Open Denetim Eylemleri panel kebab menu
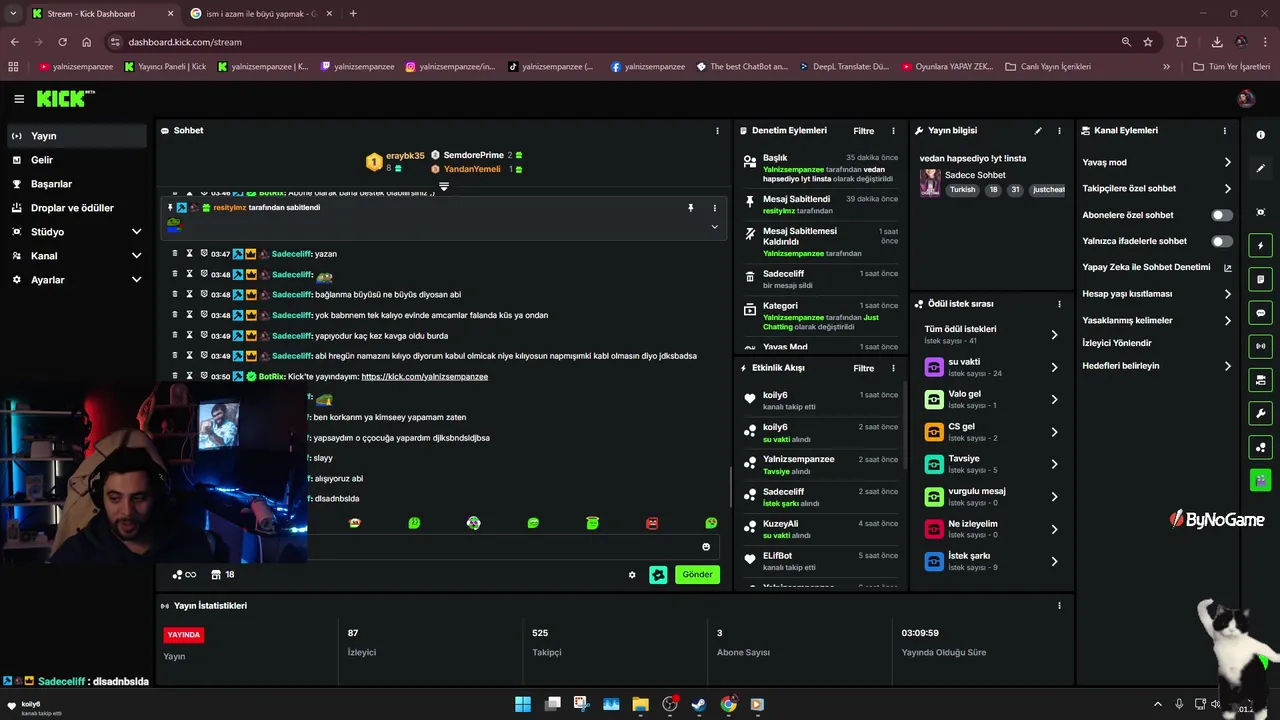This screenshot has height=720, width=1280. (893, 131)
